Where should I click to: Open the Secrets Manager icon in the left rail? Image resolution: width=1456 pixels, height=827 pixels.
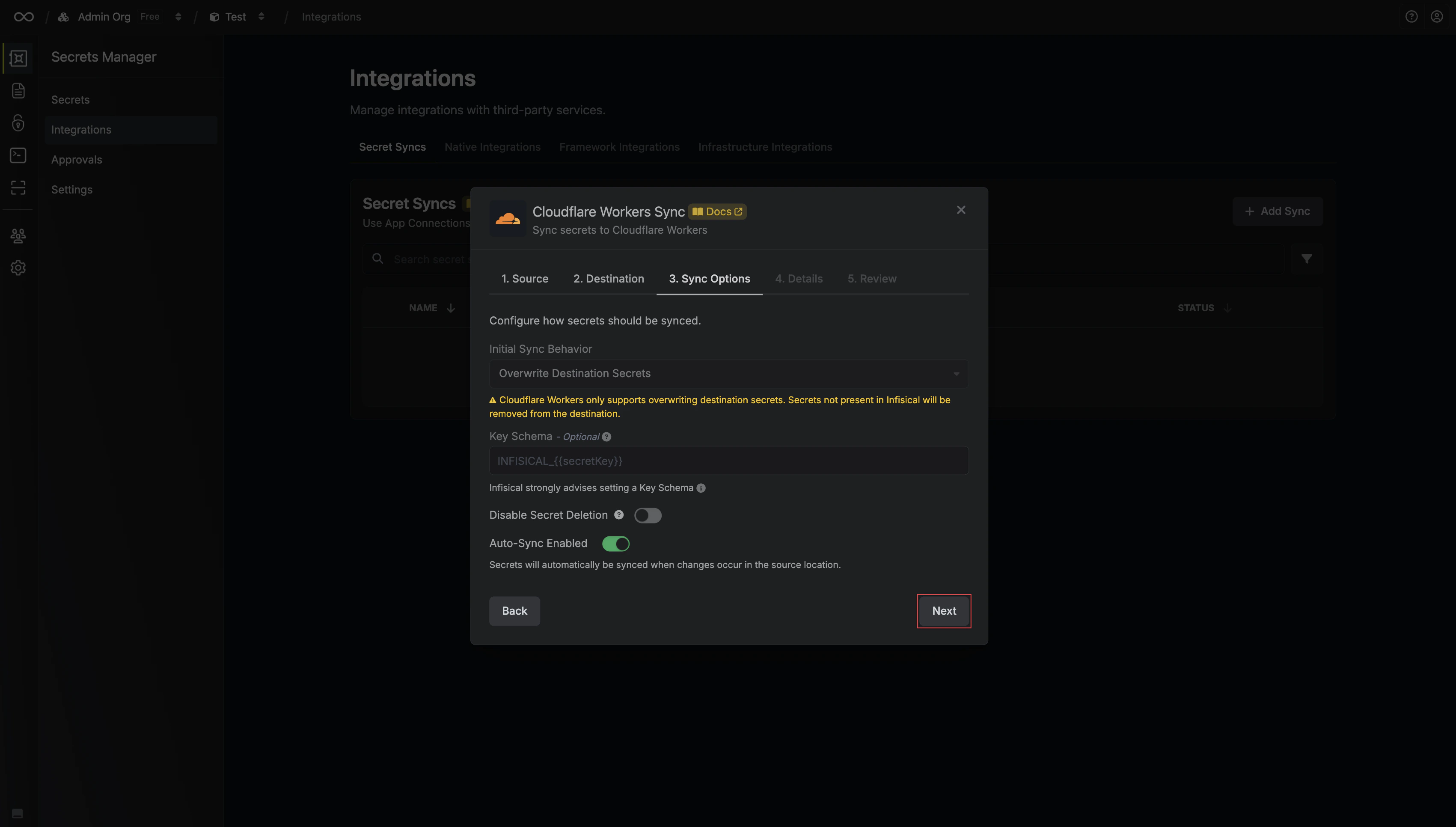(x=18, y=58)
